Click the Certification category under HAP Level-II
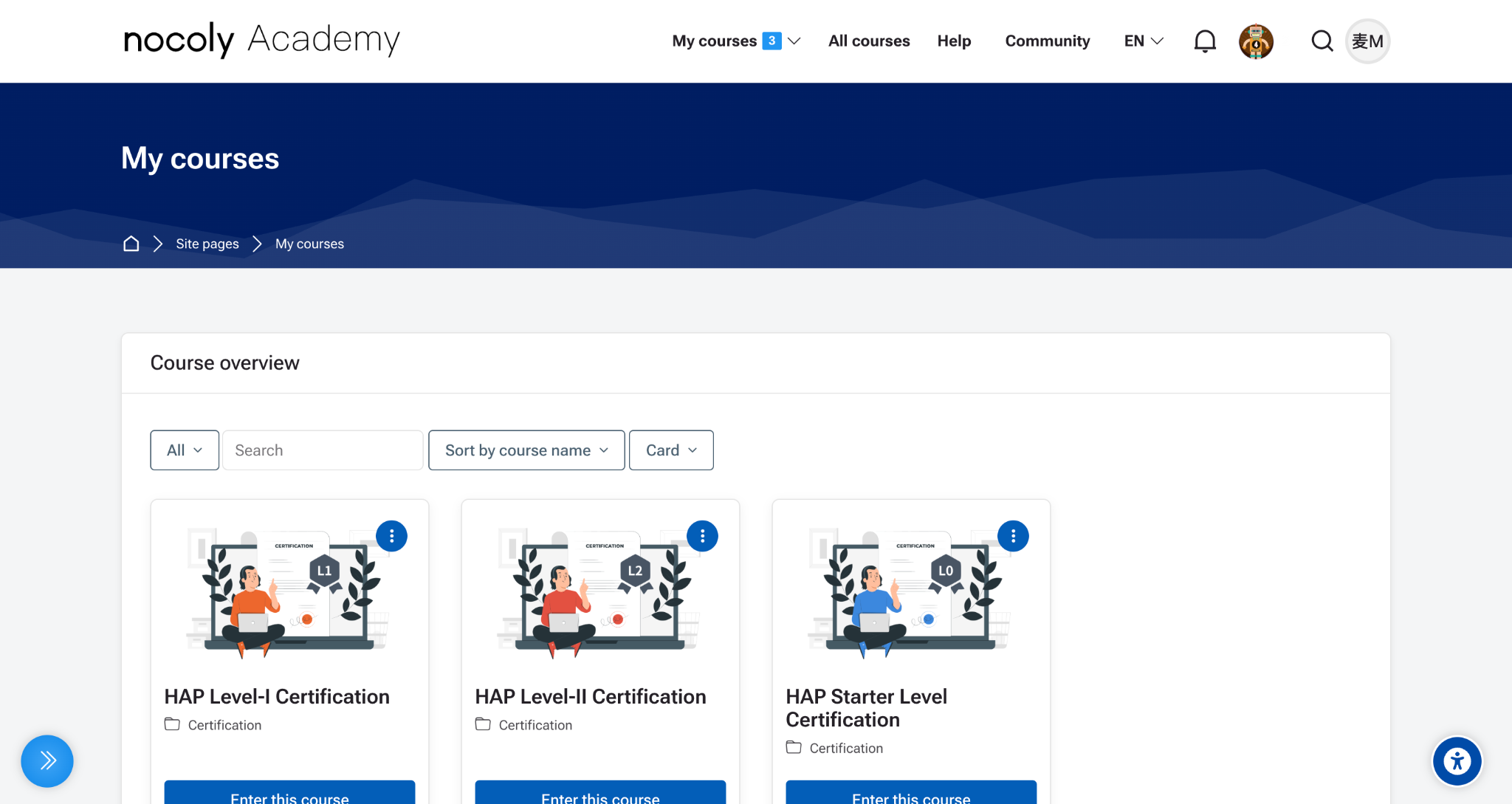The width and height of the screenshot is (1512, 804). pos(535,725)
